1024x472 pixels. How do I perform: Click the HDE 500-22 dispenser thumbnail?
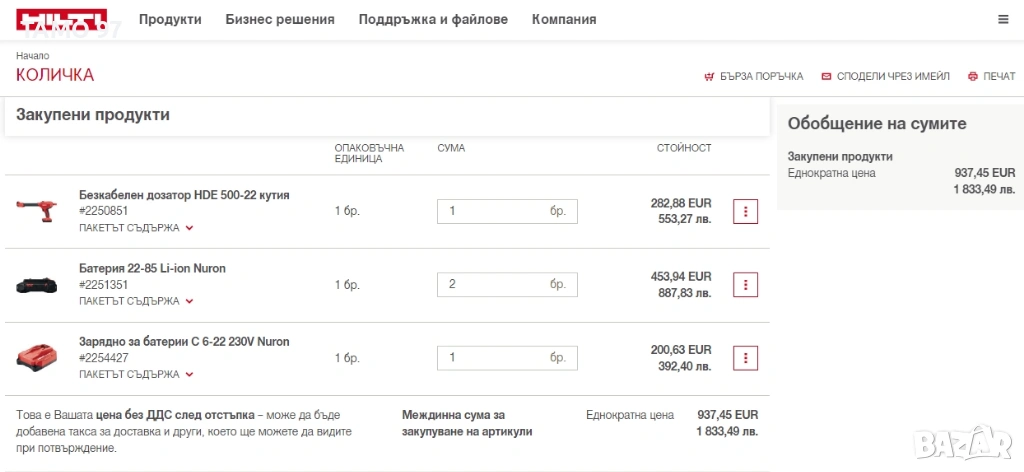pyautogui.click(x=38, y=211)
